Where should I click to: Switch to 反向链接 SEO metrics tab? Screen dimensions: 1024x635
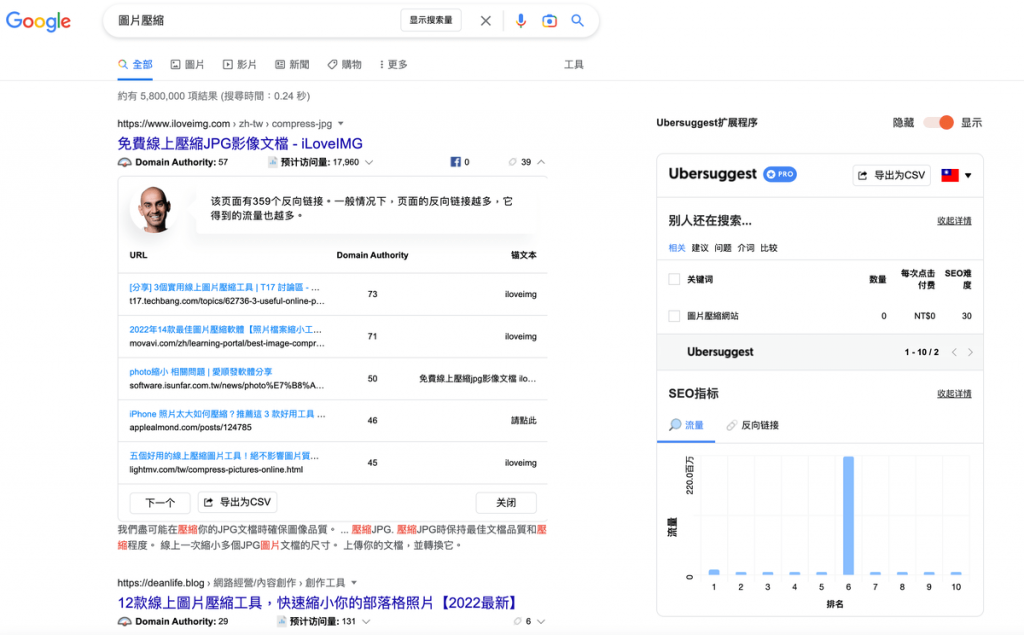pos(752,425)
